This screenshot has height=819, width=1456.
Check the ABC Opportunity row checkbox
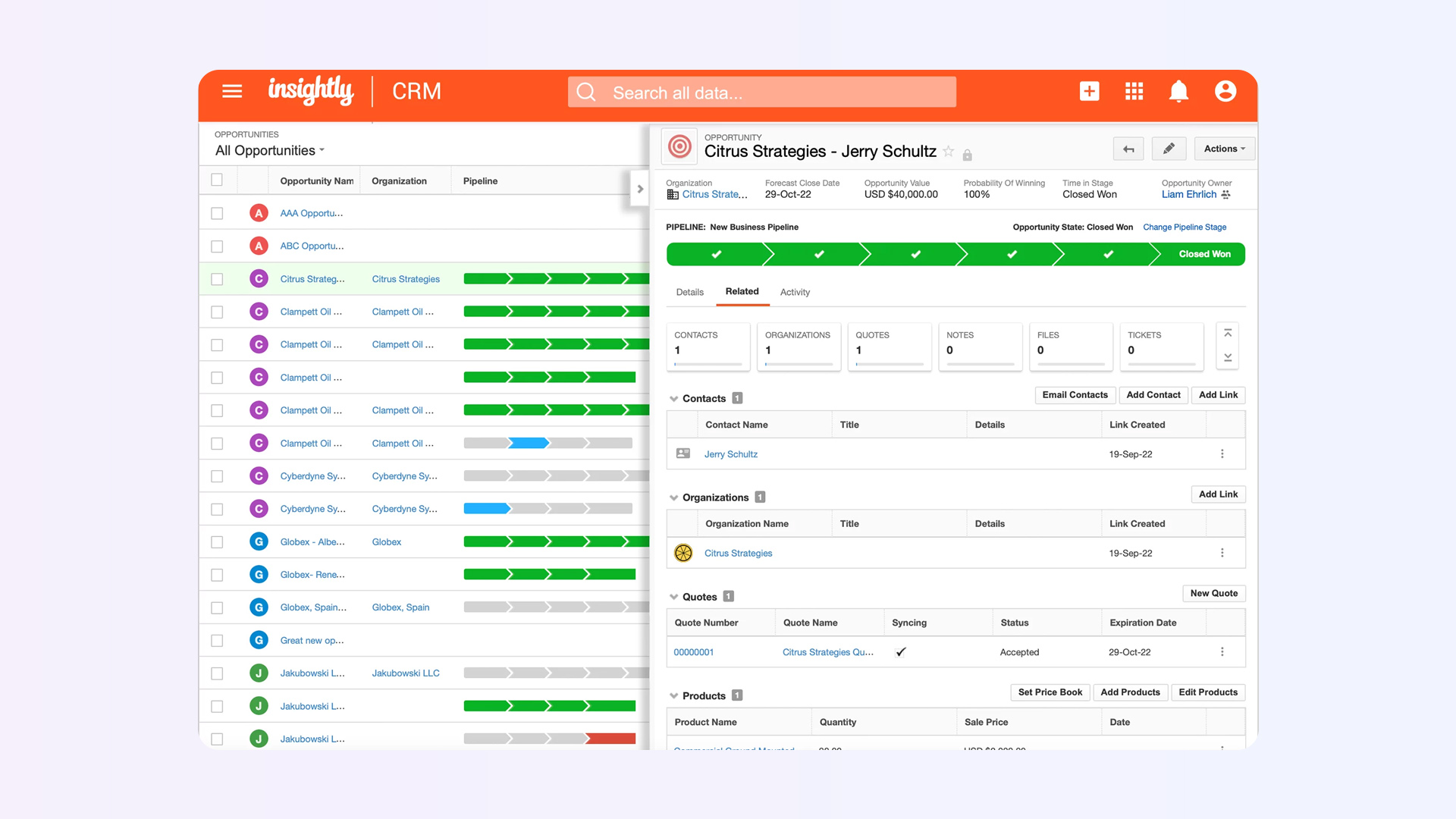pyautogui.click(x=217, y=246)
